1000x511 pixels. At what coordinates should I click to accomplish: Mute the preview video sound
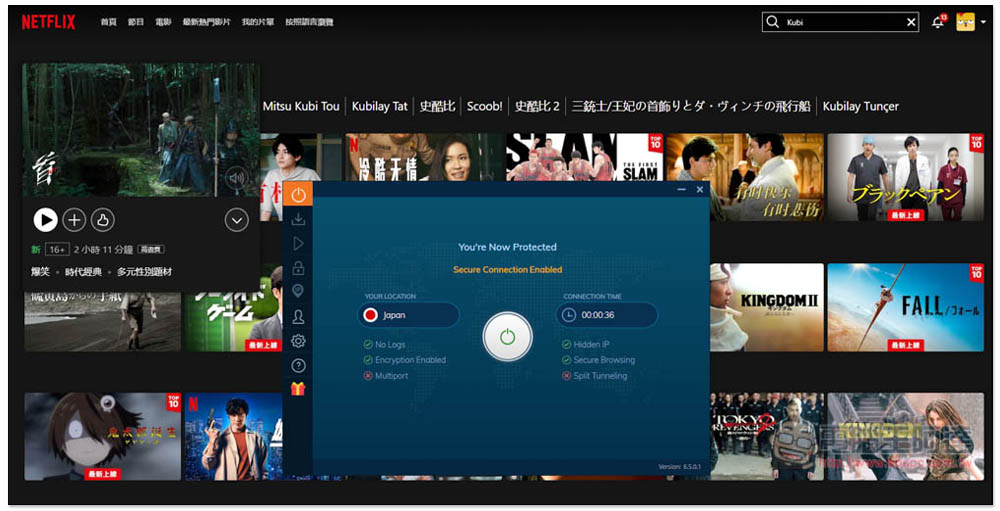(236, 179)
